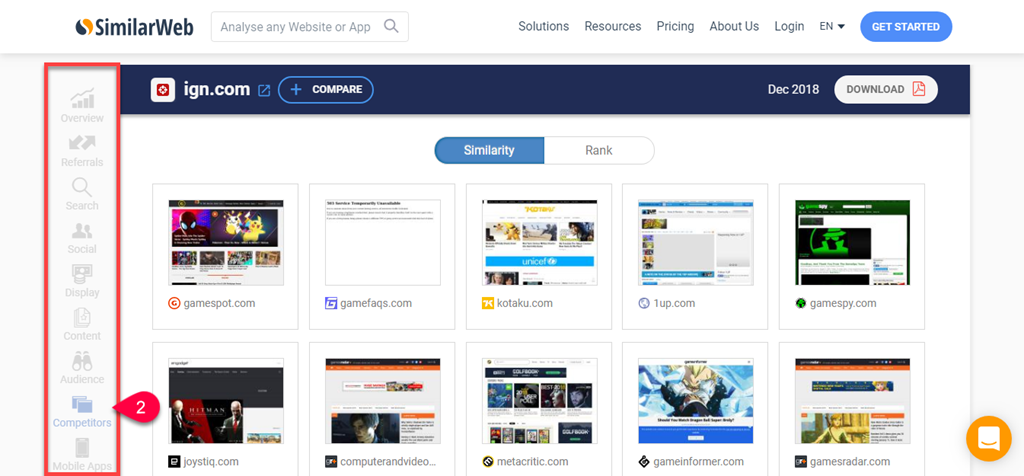Open the gamesradar.com site link
Image resolution: width=1024 pixels, height=476 pixels.
pyautogui.click(x=852, y=462)
